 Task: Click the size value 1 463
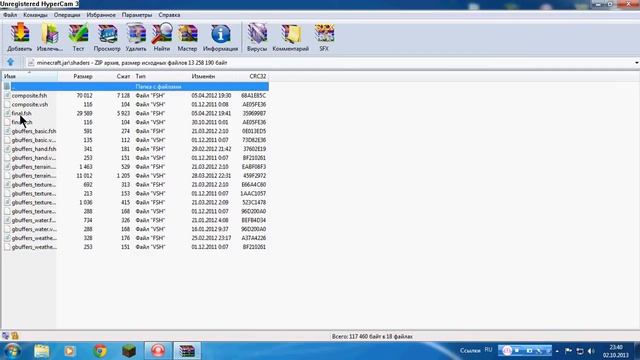coord(86,167)
